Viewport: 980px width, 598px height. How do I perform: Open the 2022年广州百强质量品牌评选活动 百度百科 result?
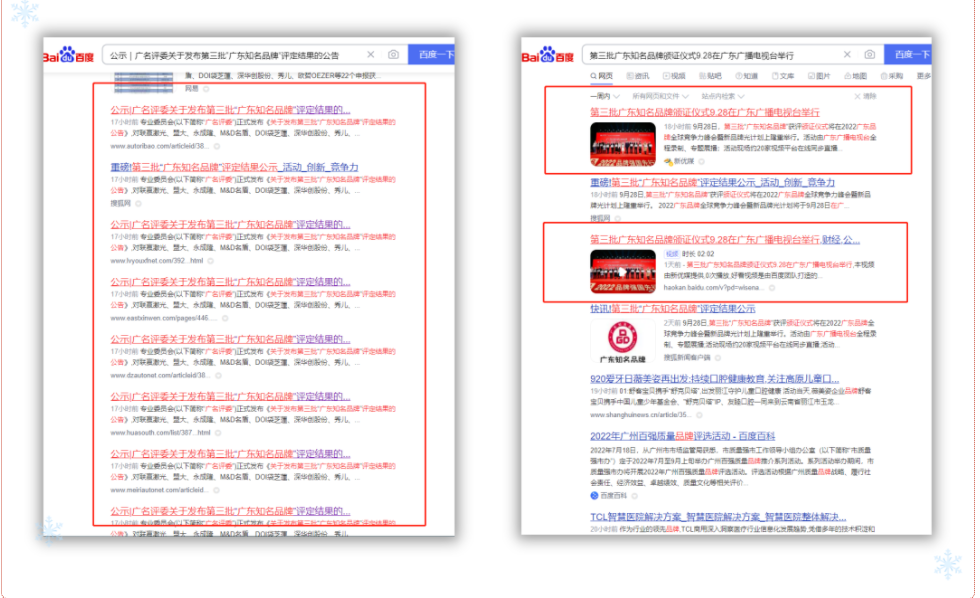[682, 436]
